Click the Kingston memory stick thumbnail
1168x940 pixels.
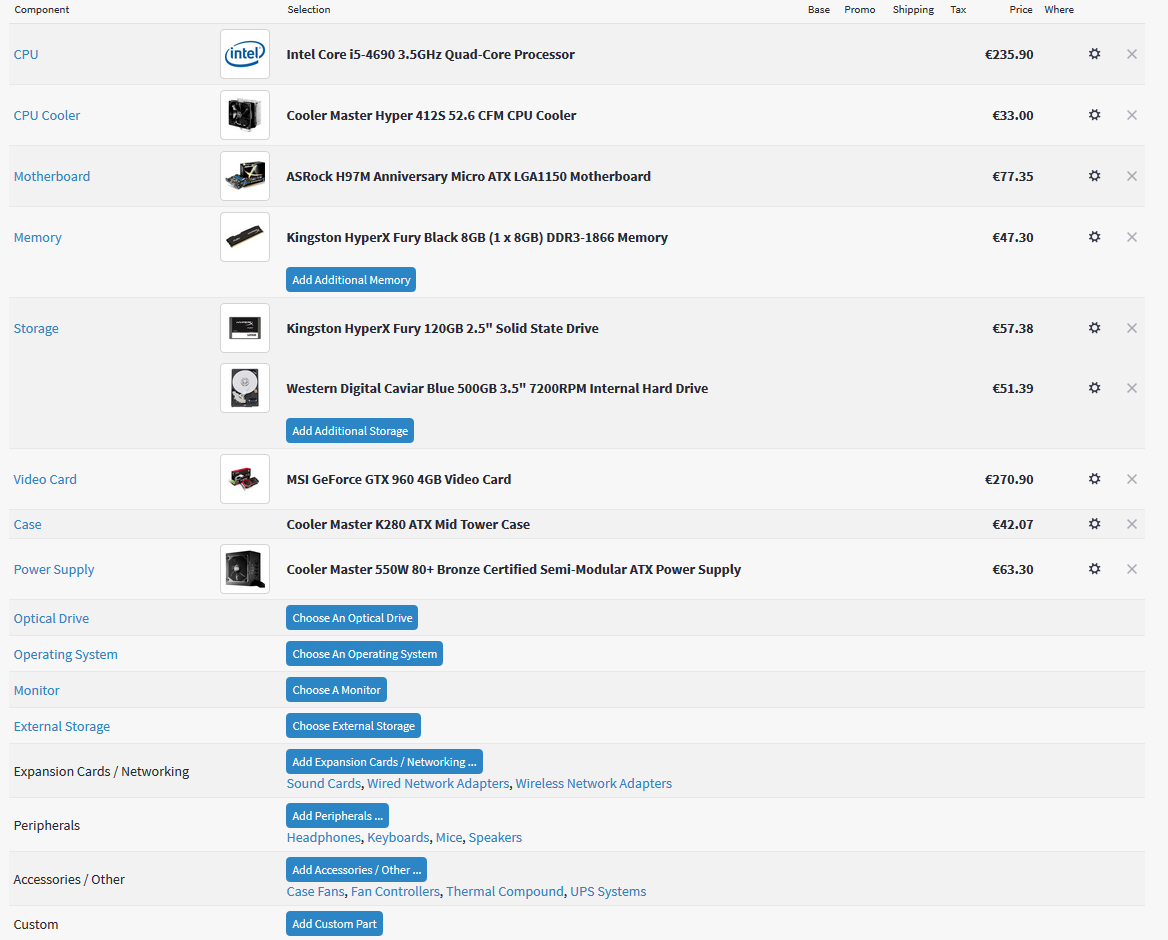(245, 237)
